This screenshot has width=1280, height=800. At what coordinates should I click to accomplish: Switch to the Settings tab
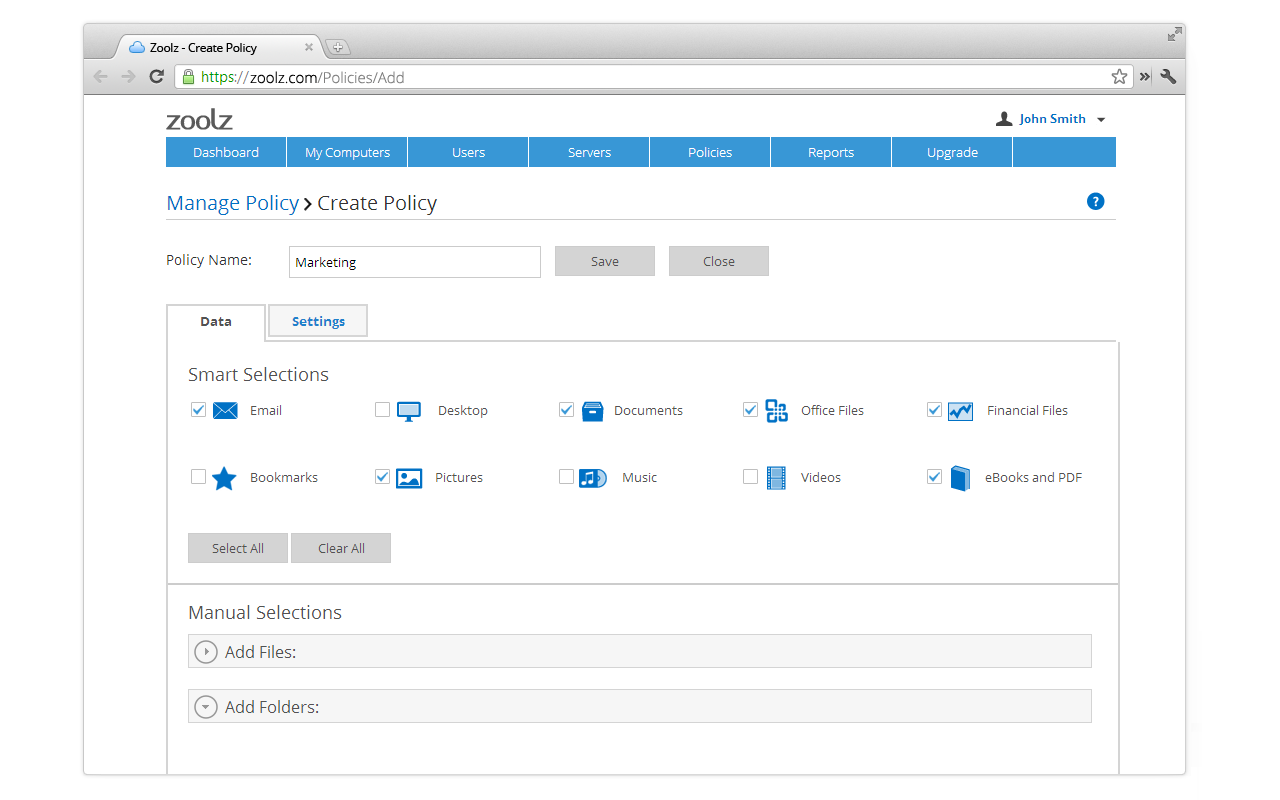click(x=318, y=321)
